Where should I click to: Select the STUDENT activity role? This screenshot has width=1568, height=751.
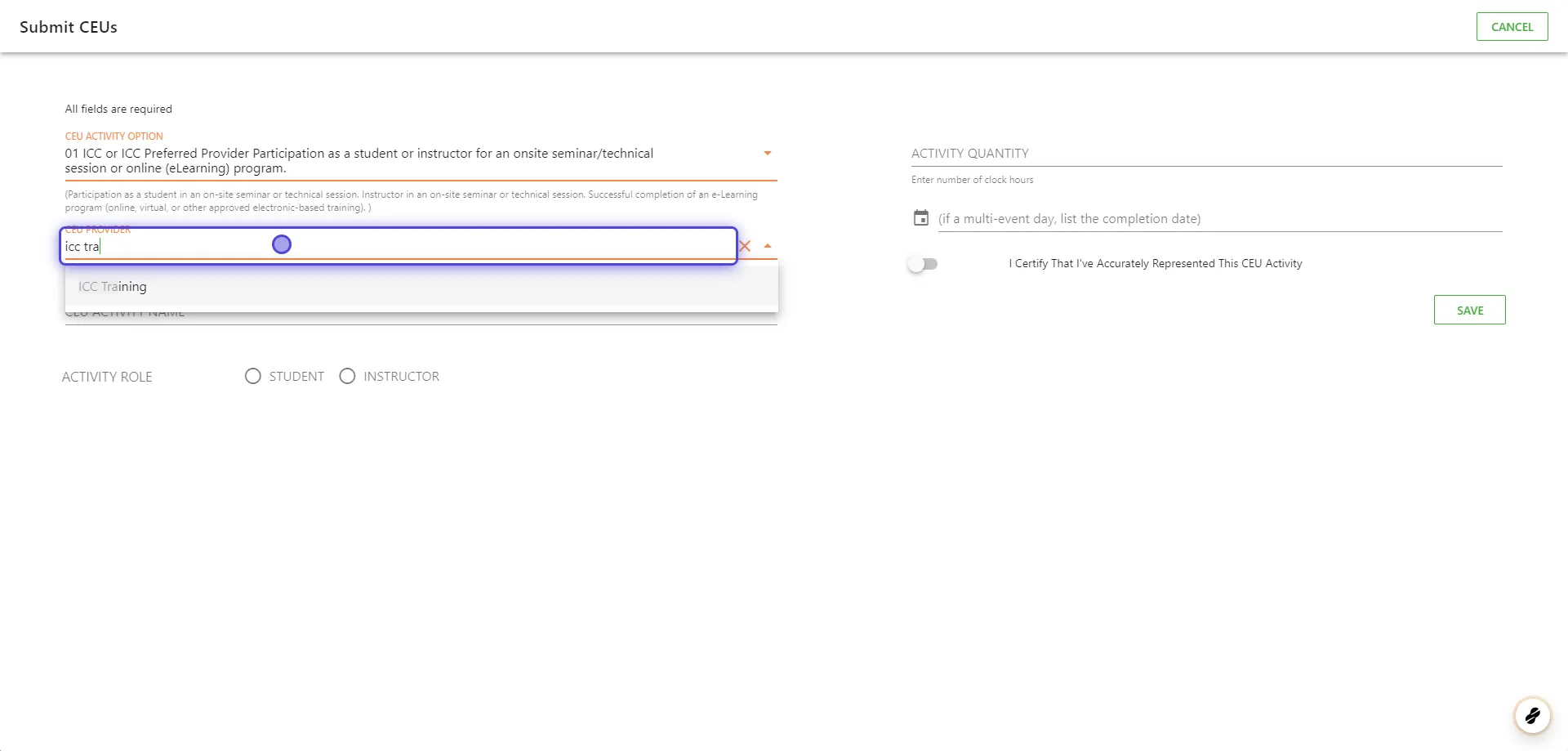click(x=253, y=376)
